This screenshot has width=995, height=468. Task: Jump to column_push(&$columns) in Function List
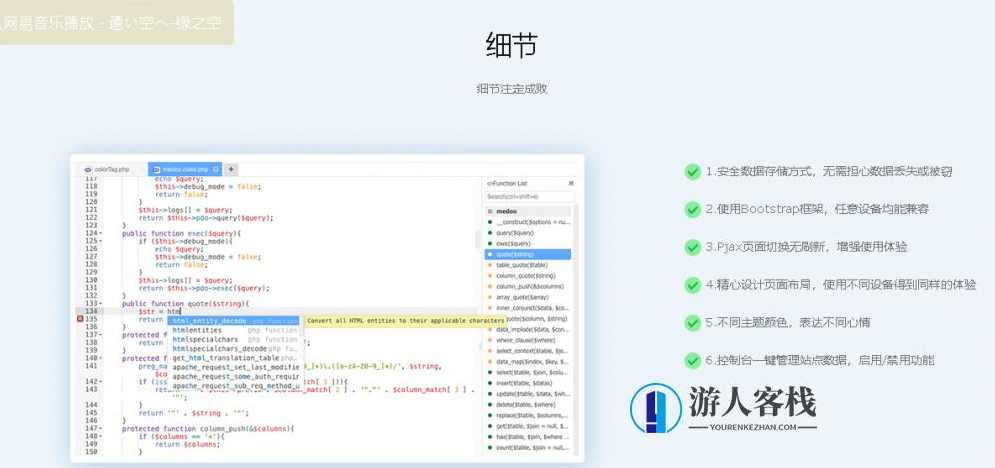(528, 287)
